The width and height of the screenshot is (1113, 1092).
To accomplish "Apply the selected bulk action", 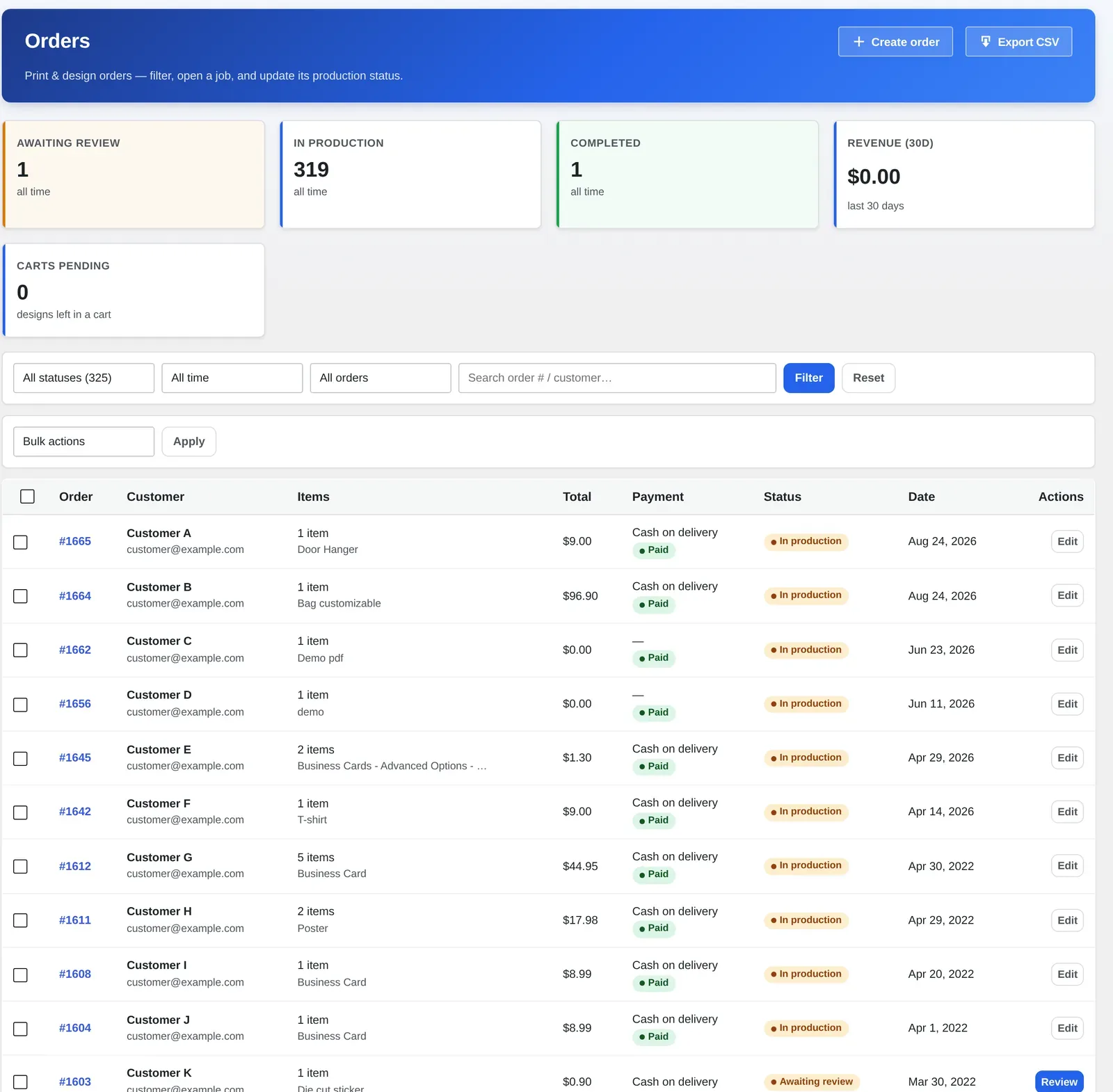I will pyautogui.click(x=189, y=442).
